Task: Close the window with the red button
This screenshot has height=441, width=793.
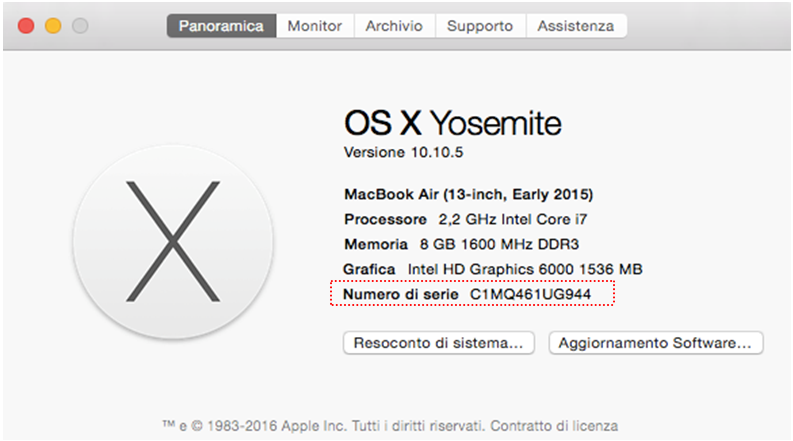Action: tap(26, 26)
